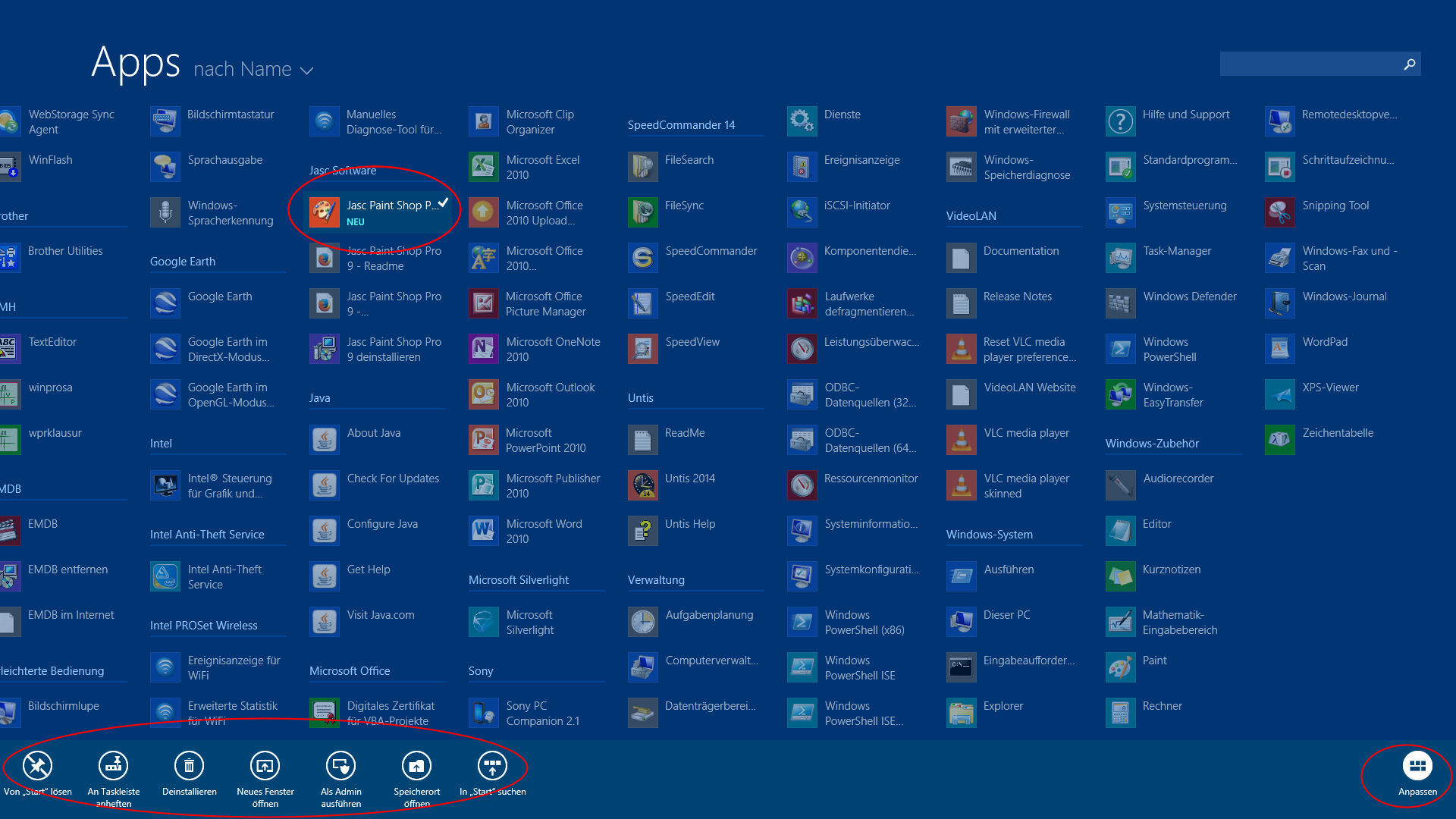The image size is (1456, 819).
Task: Open the Paint app icon
Action: click(x=1120, y=667)
